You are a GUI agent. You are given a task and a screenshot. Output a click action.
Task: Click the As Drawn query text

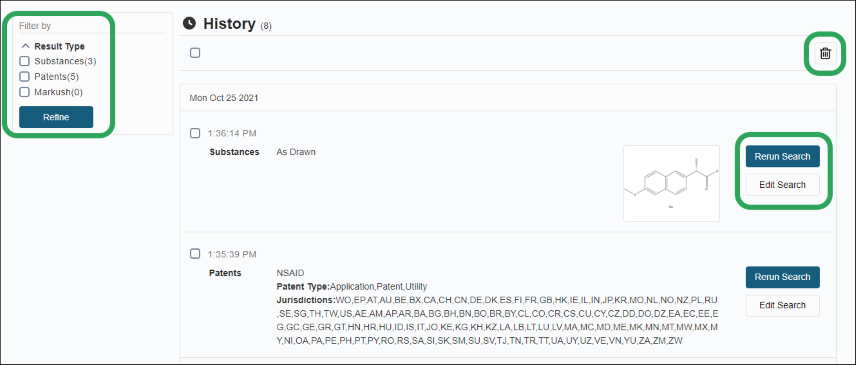[x=296, y=152]
